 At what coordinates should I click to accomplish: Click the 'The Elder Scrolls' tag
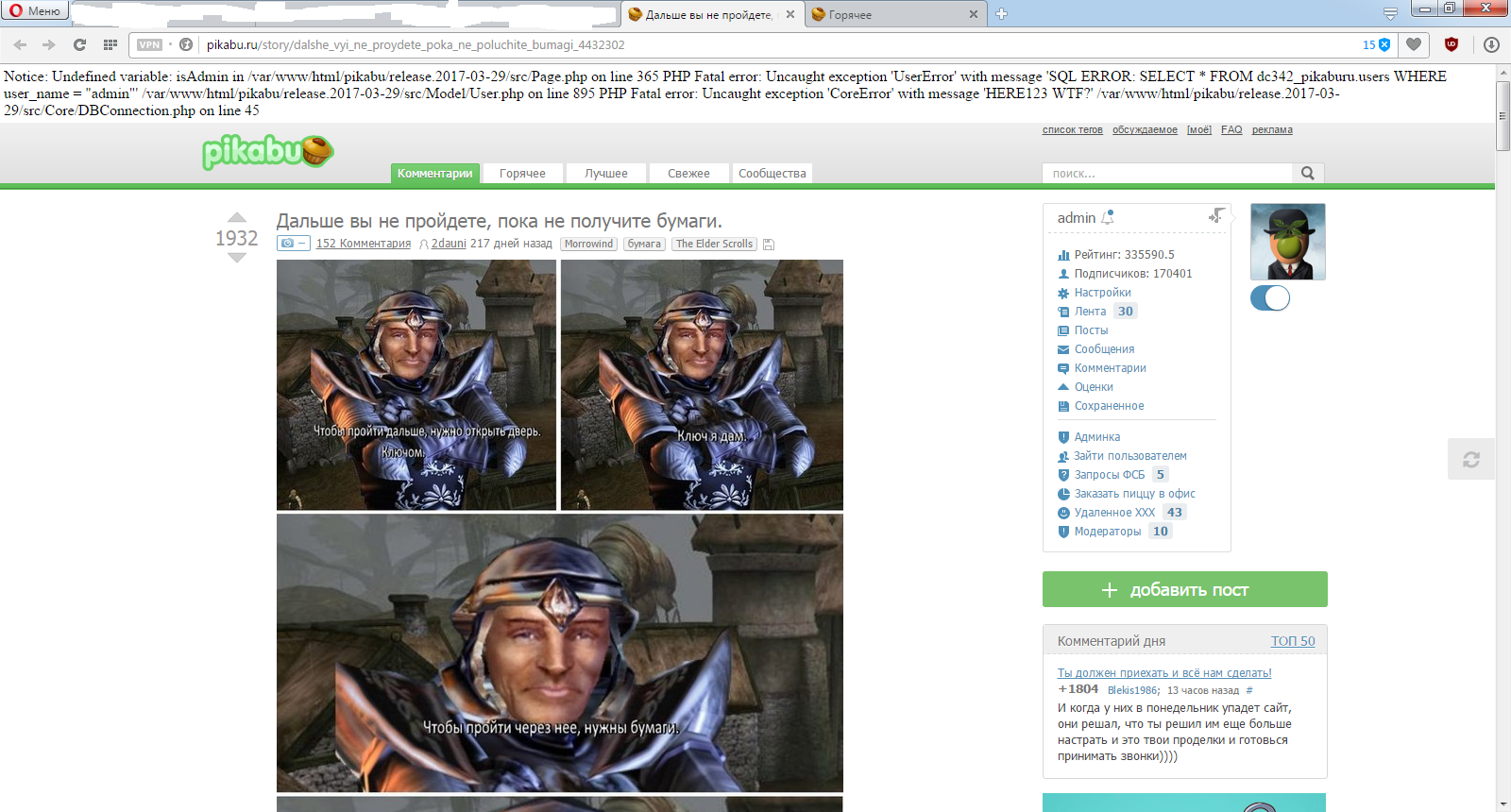pyautogui.click(x=714, y=244)
